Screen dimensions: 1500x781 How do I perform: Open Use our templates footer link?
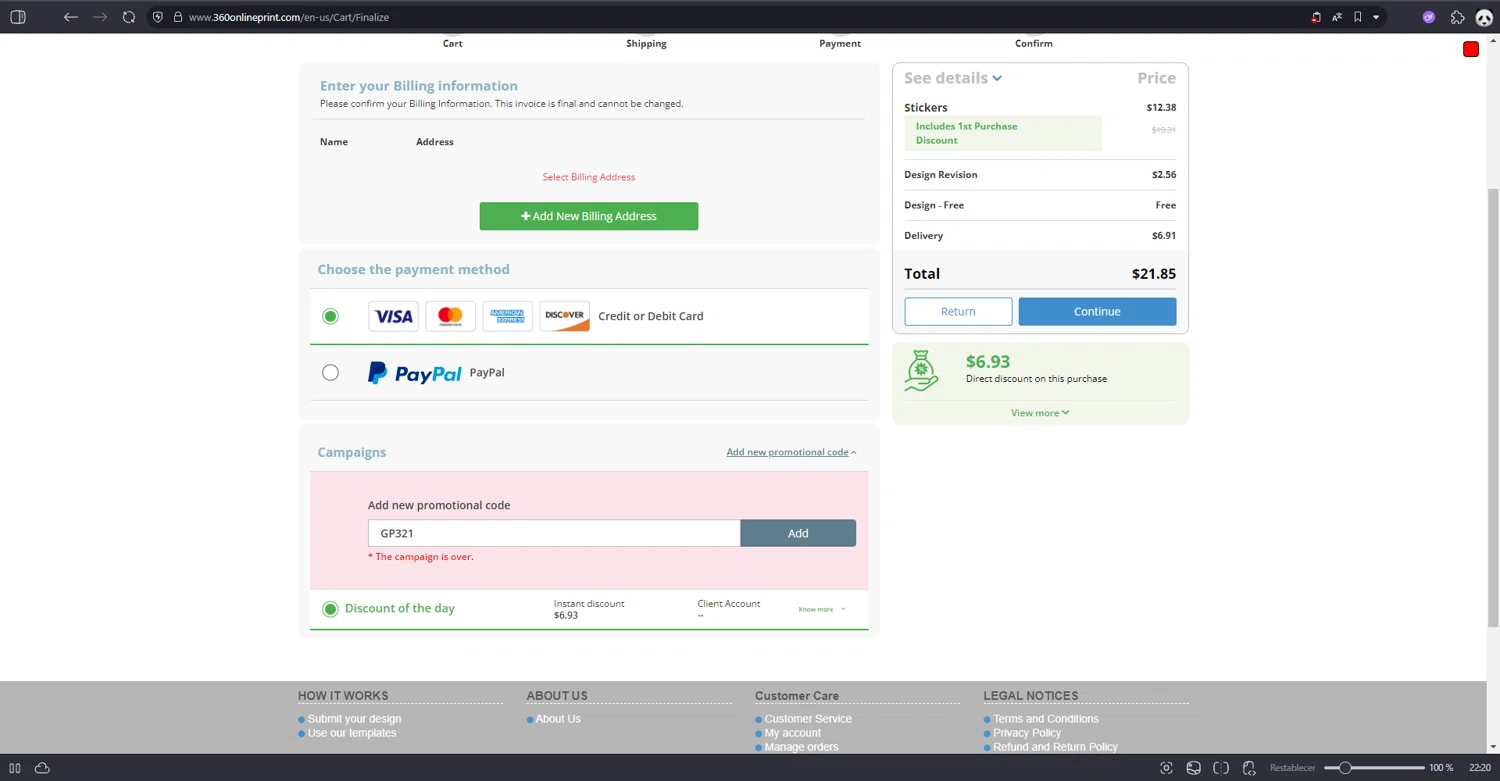[x=352, y=733]
